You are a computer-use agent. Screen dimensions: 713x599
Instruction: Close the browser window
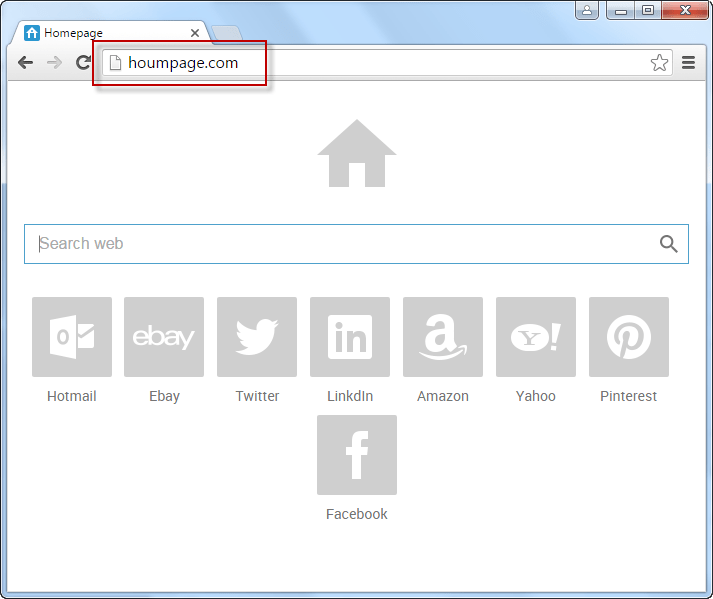coord(685,10)
